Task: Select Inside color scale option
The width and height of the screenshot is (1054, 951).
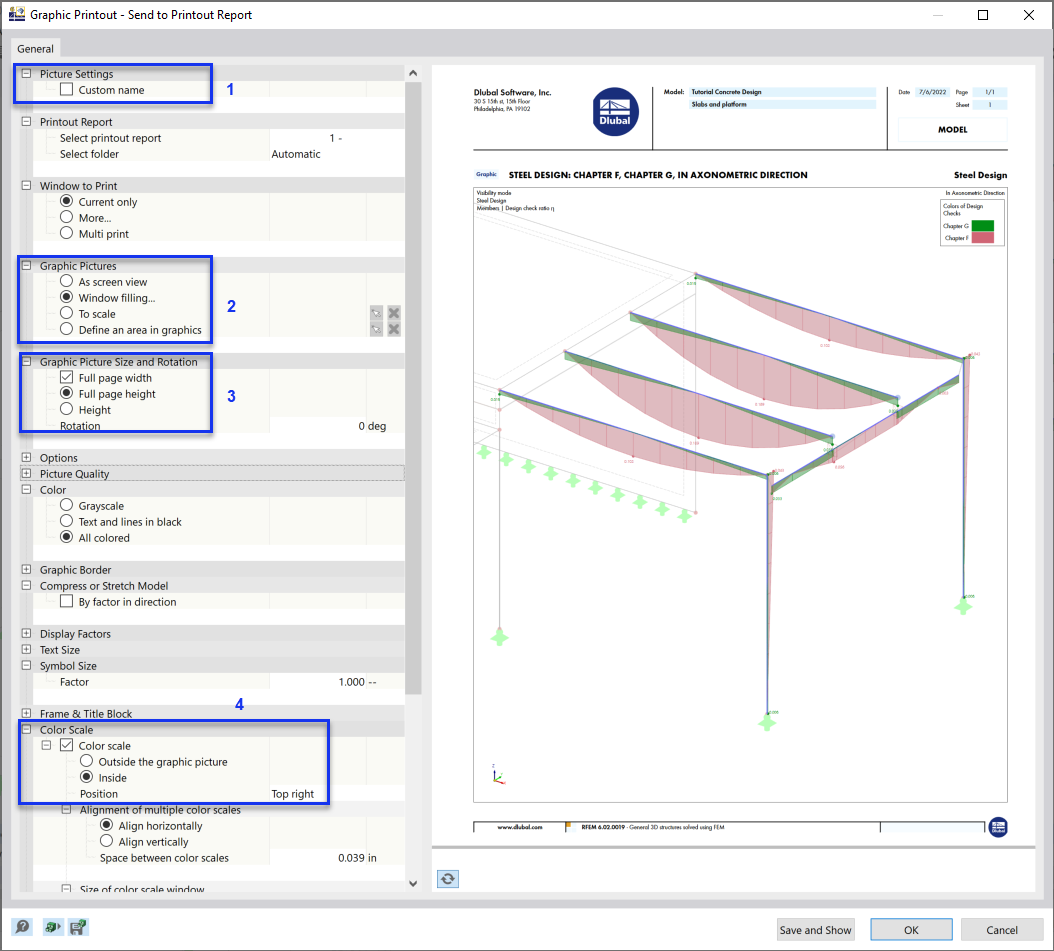Action: (87, 777)
